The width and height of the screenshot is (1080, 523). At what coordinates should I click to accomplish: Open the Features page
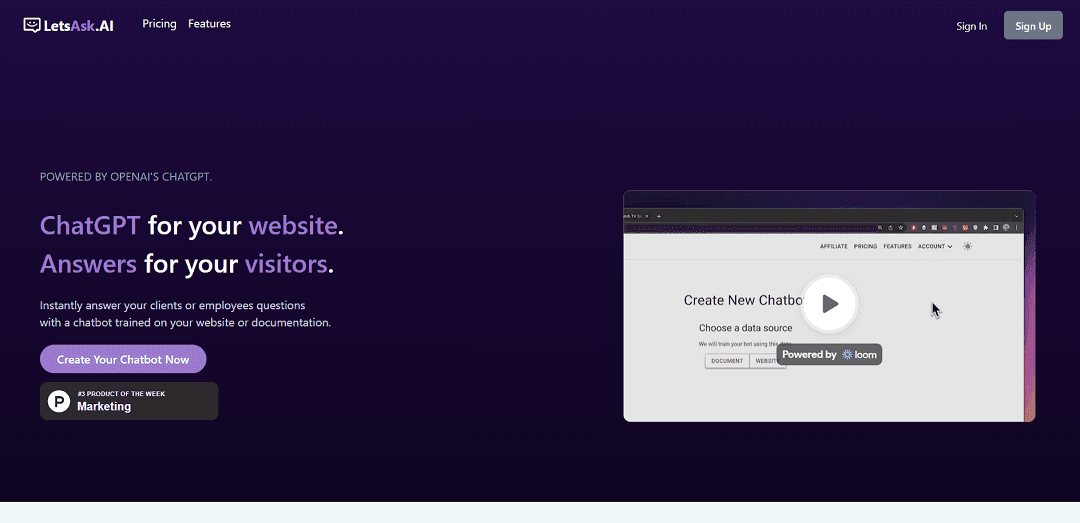(209, 24)
